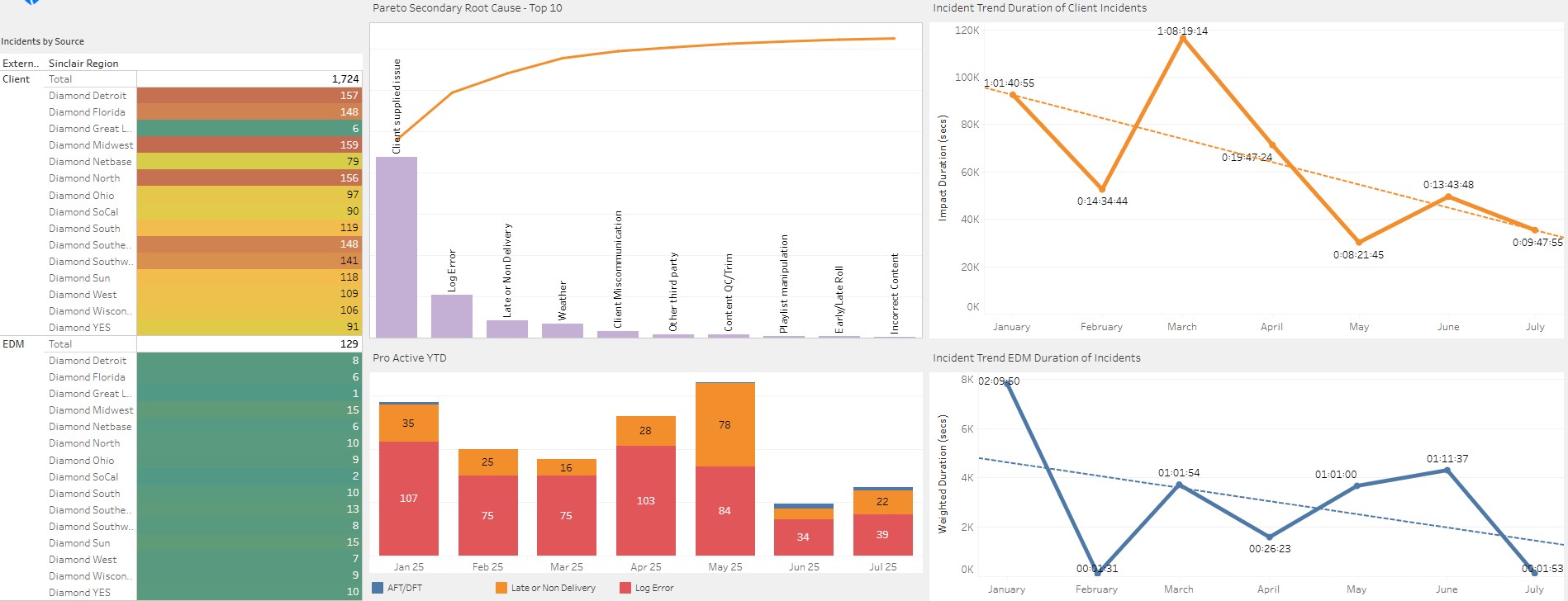Select Jan 25 Log Error segment 107
The image size is (1568, 601).
[x=408, y=499]
